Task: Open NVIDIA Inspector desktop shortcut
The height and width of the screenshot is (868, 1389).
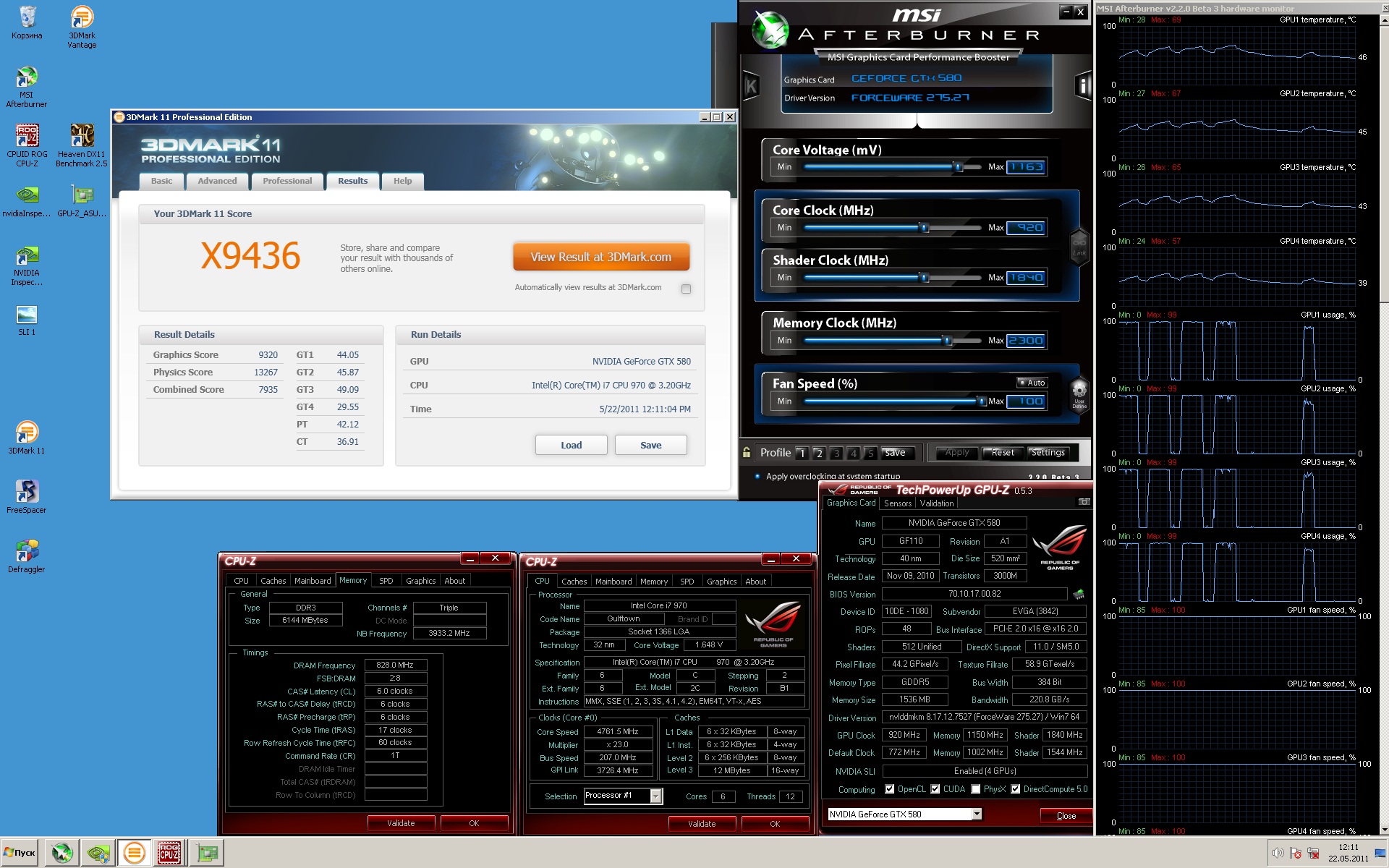Action: (x=27, y=265)
